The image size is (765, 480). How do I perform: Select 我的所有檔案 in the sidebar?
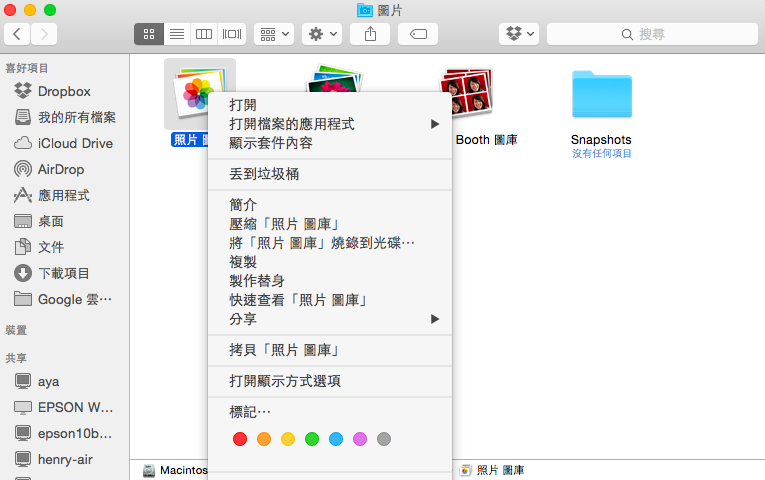tap(64, 117)
